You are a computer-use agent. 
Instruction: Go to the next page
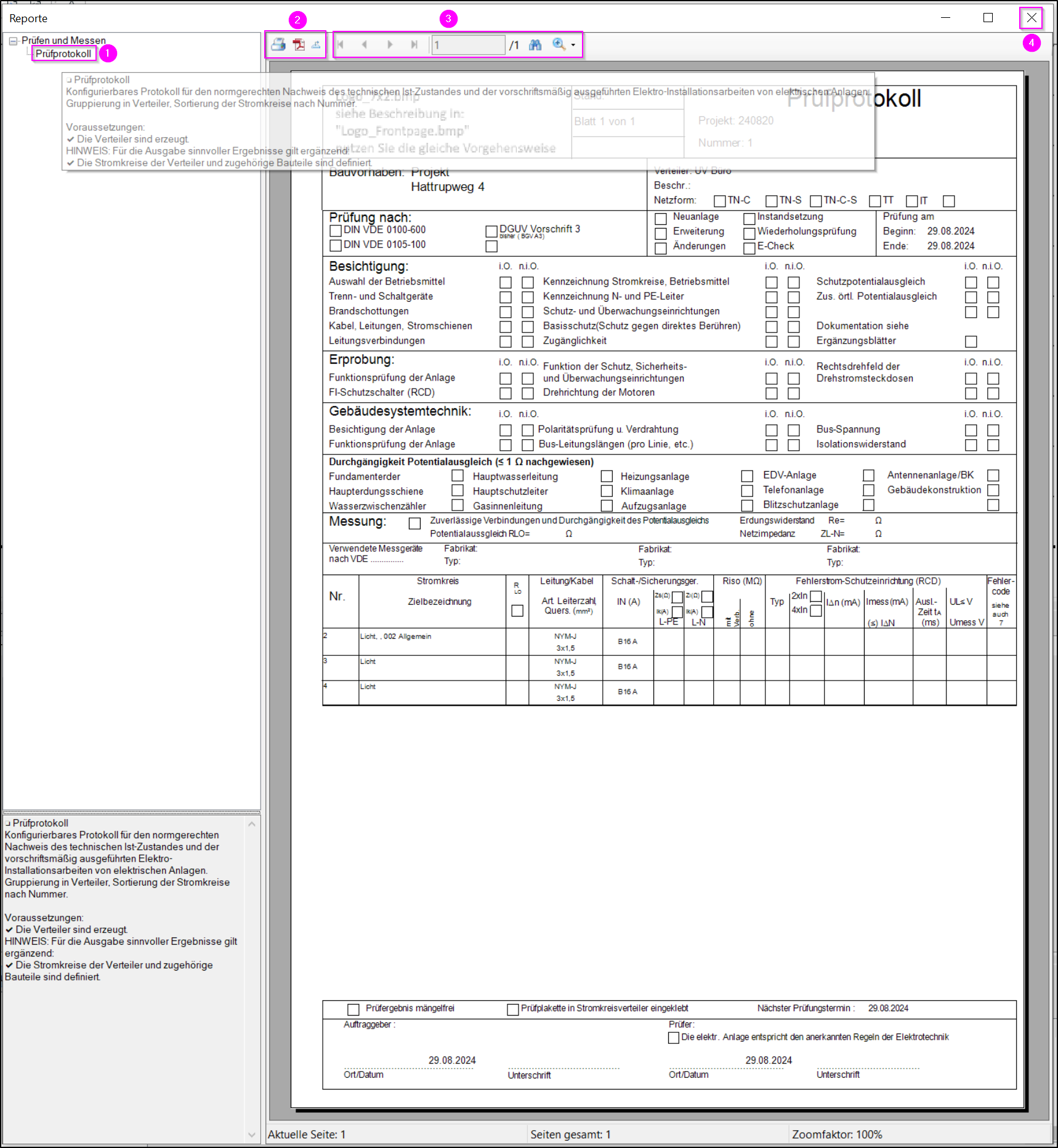click(x=389, y=44)
